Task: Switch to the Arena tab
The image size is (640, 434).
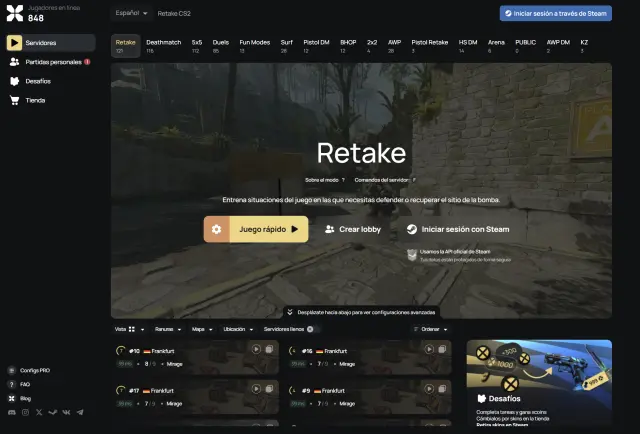Action: coord(496,46)
